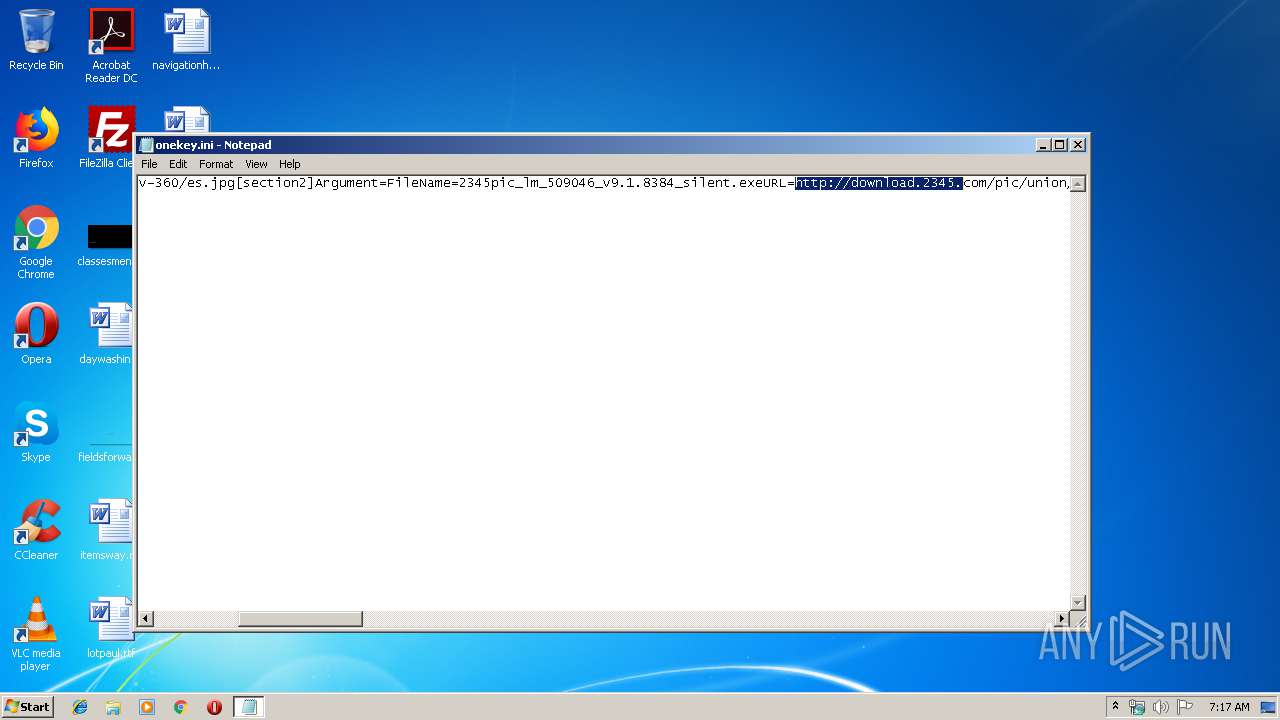1280x720 pixels.
Task: Launch Acrobat Reader DC shortcut
Action: pos(111,45)
